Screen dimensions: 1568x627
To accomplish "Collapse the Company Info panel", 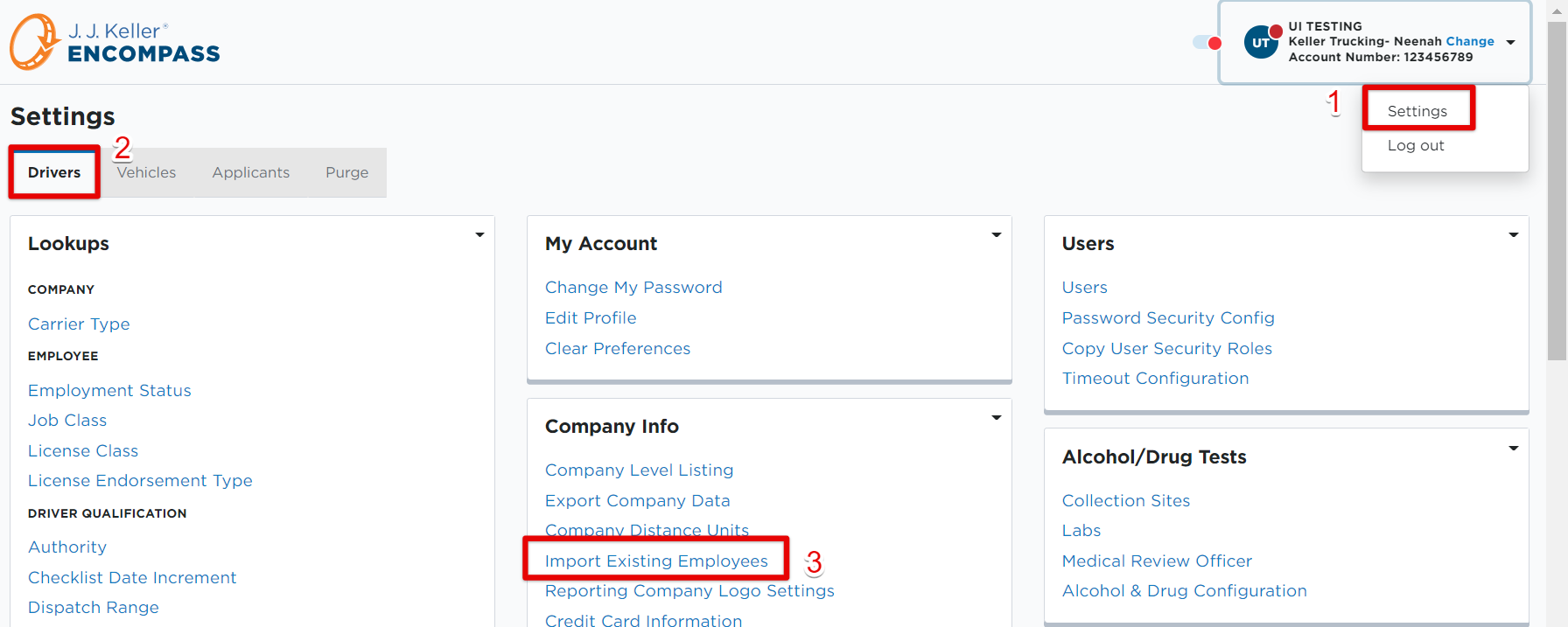I will click(997, 418).
